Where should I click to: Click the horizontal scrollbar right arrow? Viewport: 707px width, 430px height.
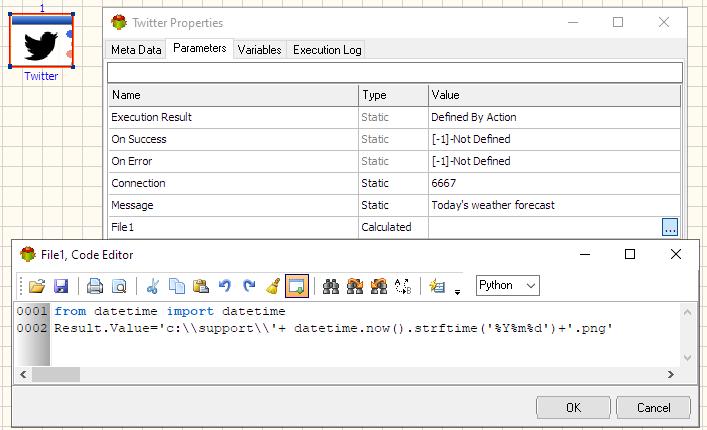(x=670, y=375)
